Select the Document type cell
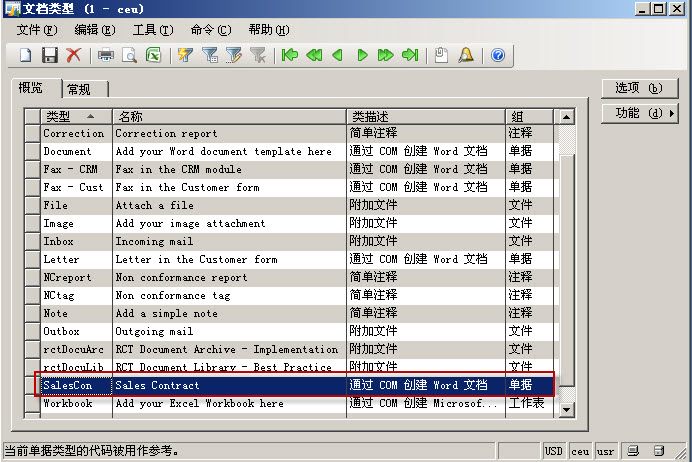692x462 pixels. 76,151
